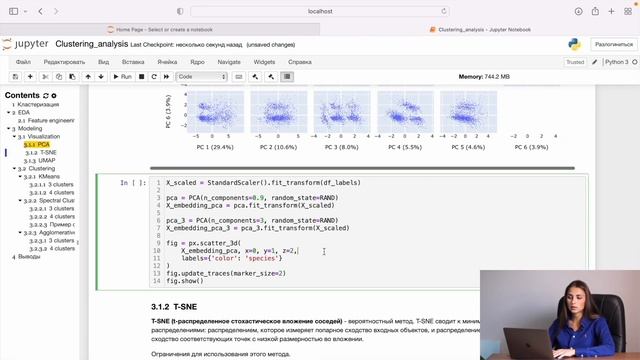This screenshot has height=360, width=640.
Task: Click the pencil edit-mode icon near Trusted
Action: [595, 62]
